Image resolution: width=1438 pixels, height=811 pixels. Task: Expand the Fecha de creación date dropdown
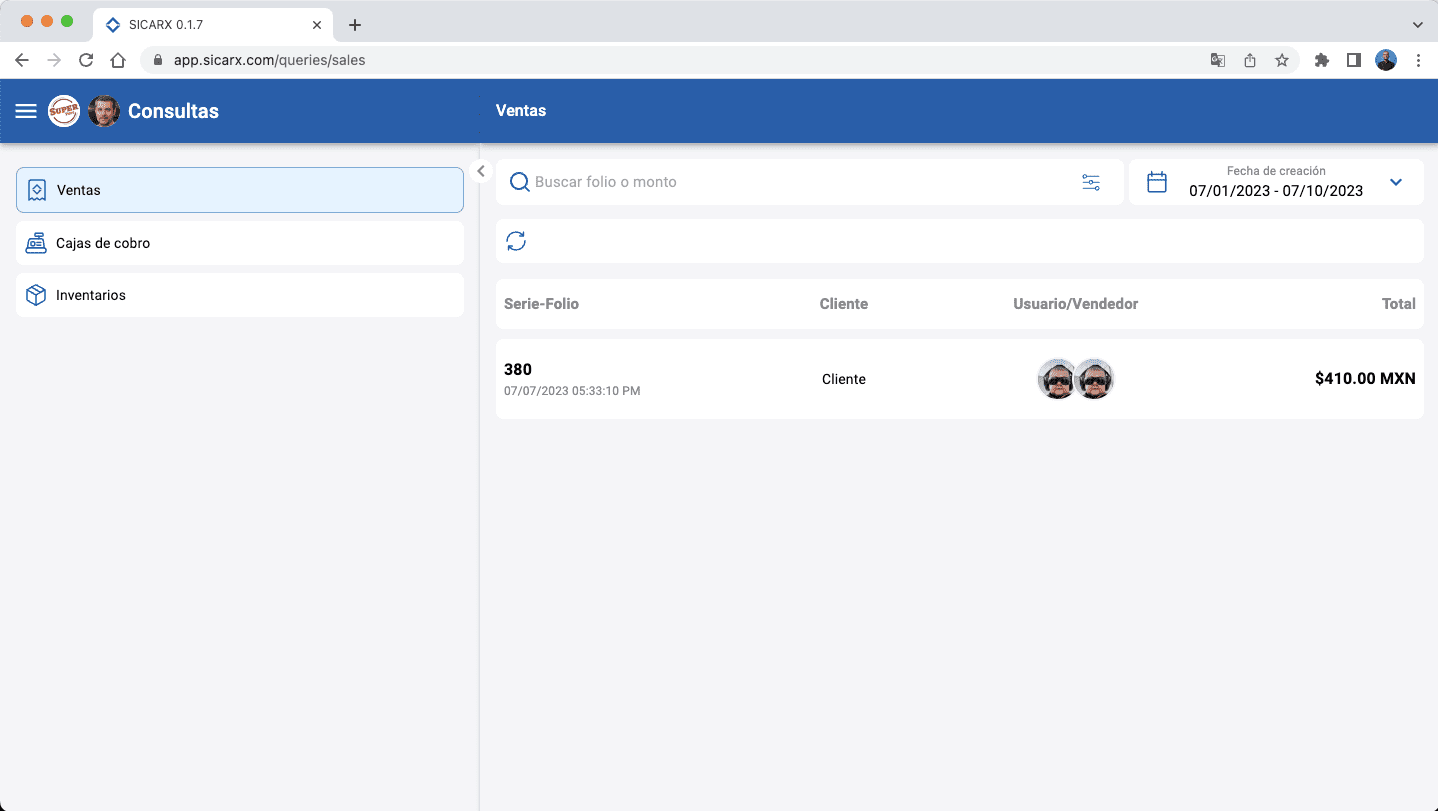pyautogui.click(x=1396, y=182)
